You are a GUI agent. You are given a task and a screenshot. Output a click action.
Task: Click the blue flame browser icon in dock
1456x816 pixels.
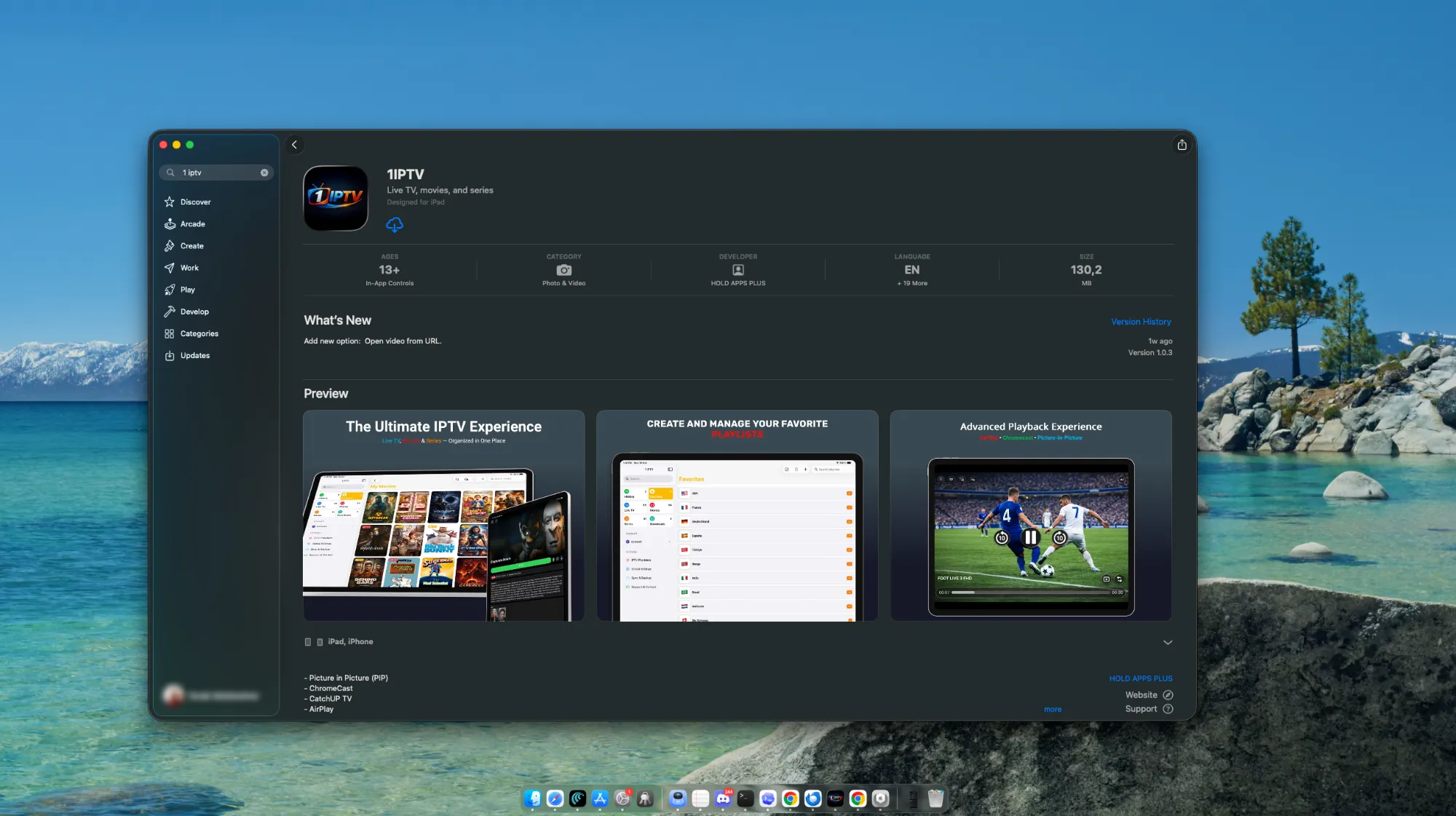click(813, 799)
